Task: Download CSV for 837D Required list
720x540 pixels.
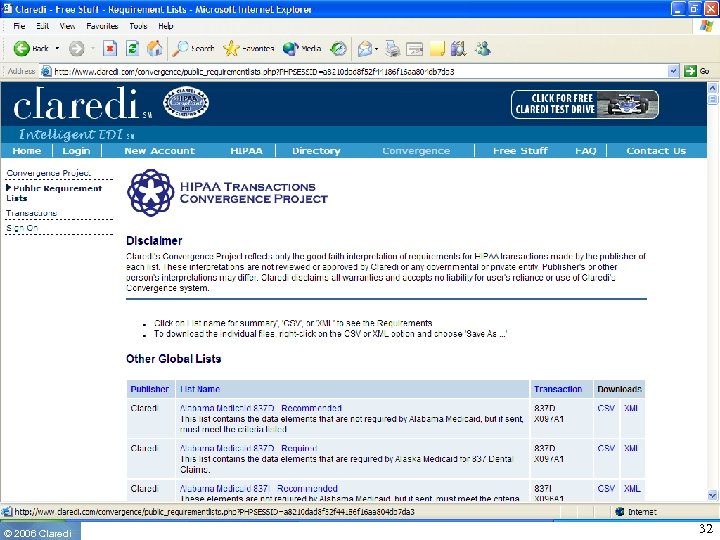Action: point(606,448)
